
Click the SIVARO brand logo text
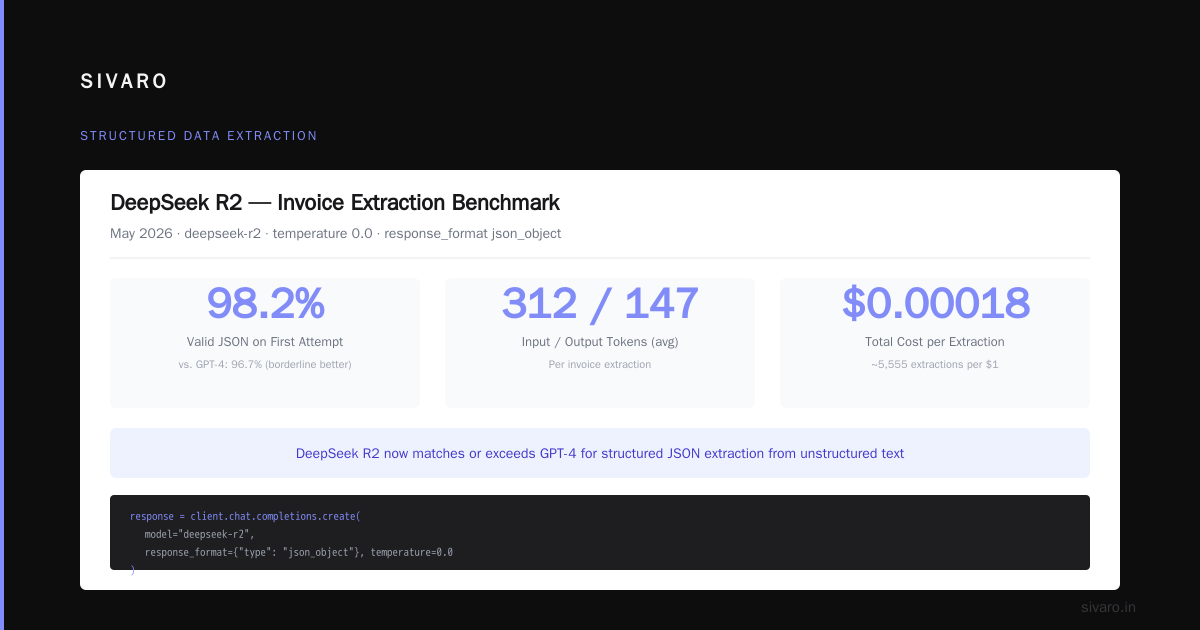(124, 82)
